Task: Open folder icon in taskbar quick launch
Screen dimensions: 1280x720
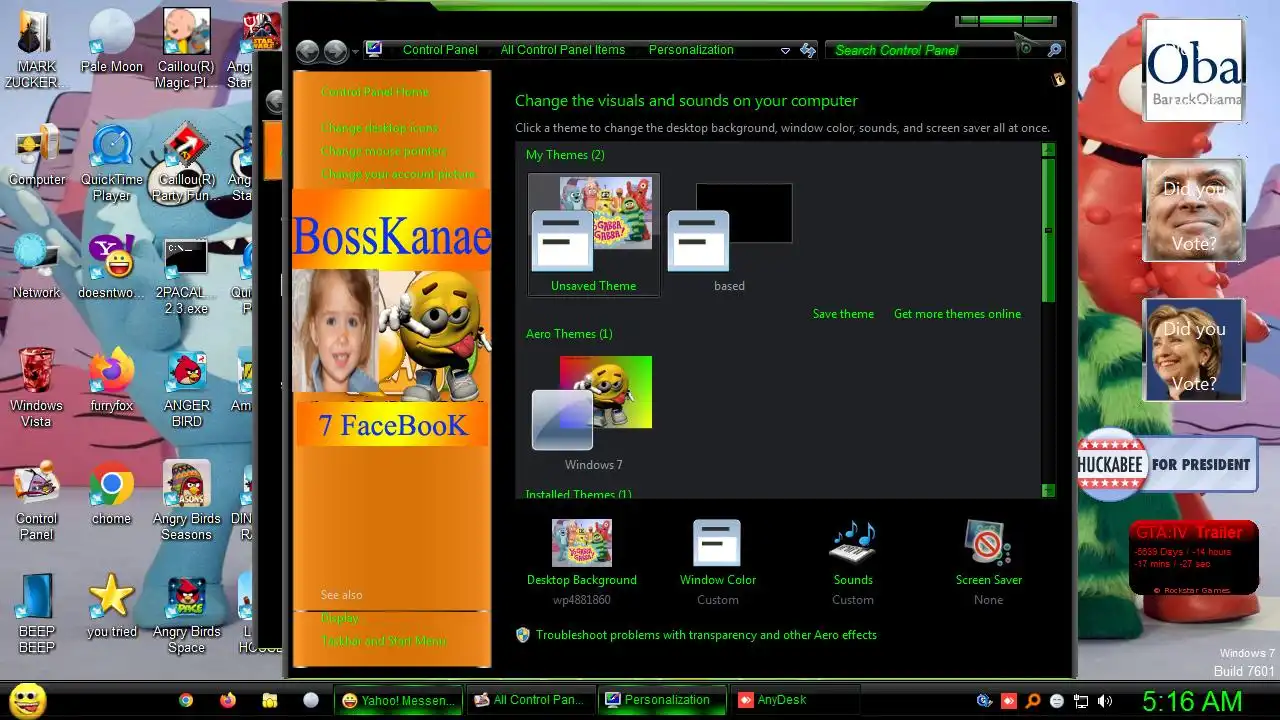Action: (269, 700)
